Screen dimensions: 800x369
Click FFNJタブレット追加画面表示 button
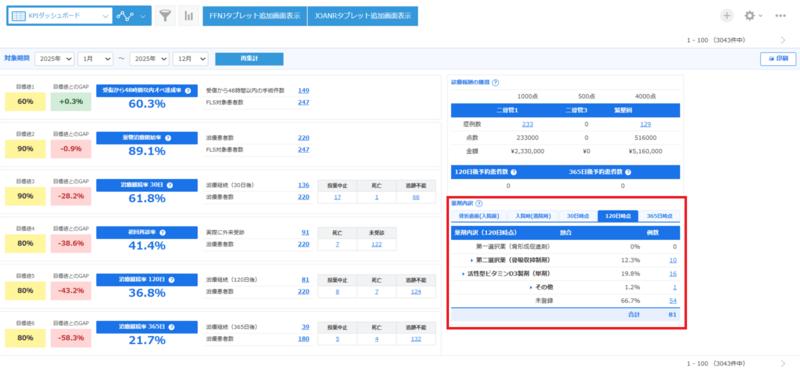[x=255, y=16]
